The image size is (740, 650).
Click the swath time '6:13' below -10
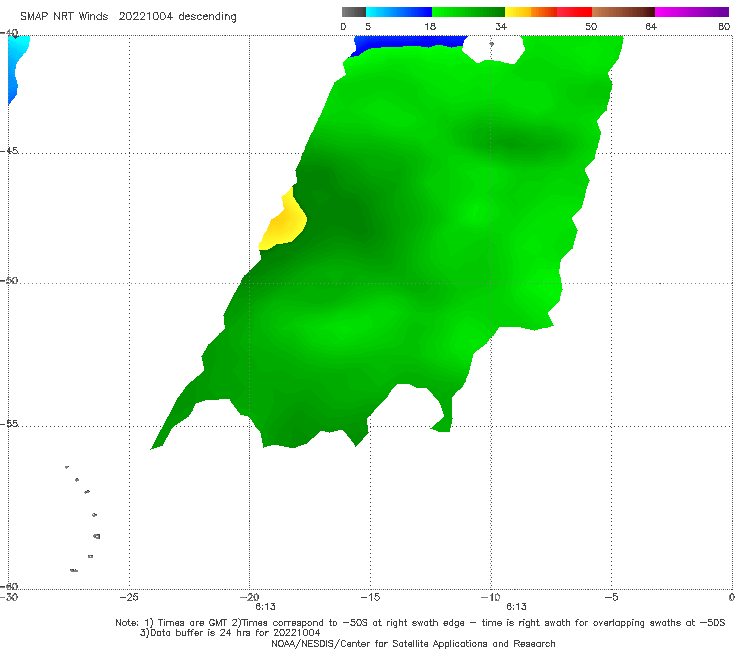click(x=516, y=607)
